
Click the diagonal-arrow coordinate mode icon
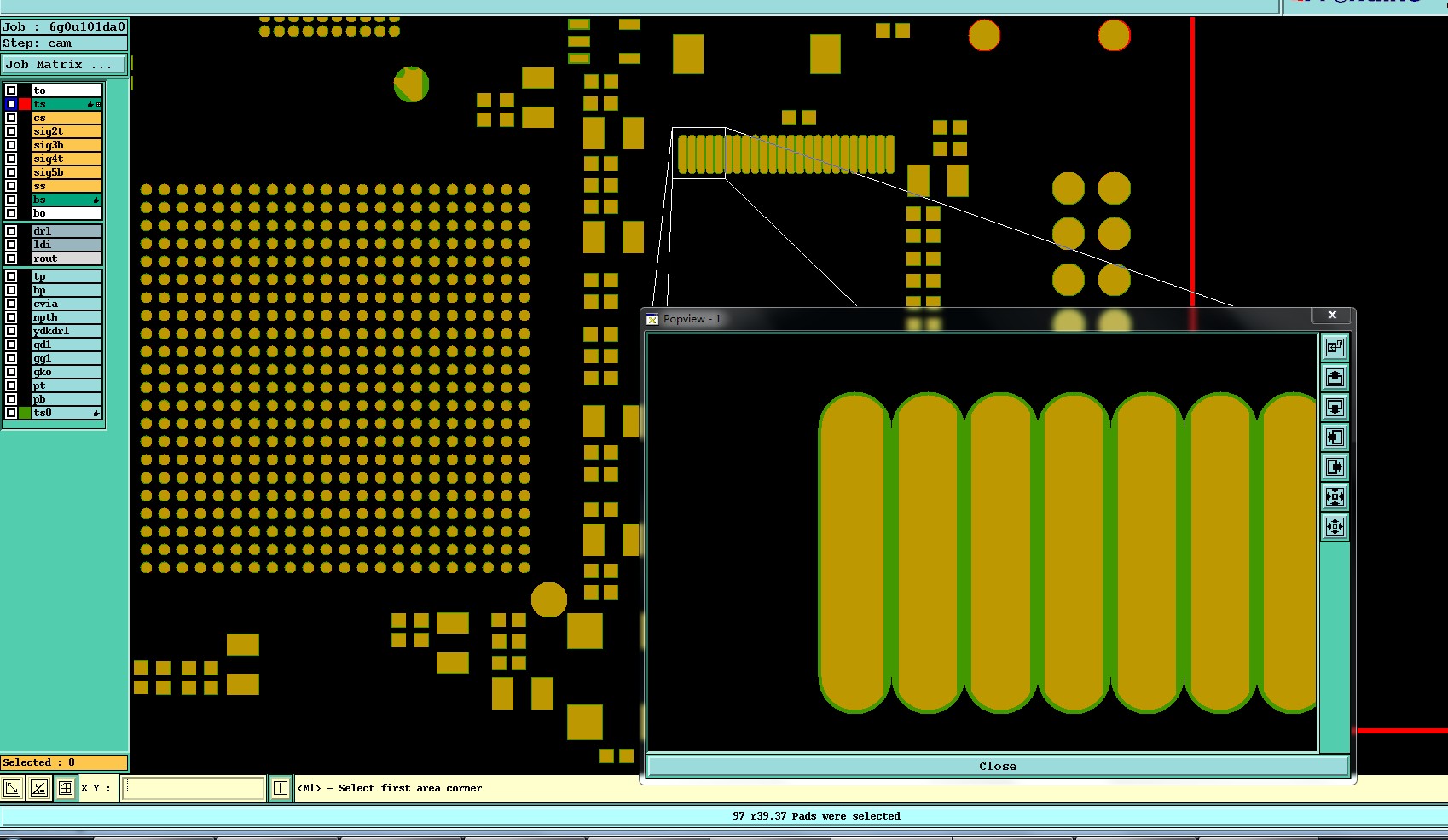(x=12, y=788)
